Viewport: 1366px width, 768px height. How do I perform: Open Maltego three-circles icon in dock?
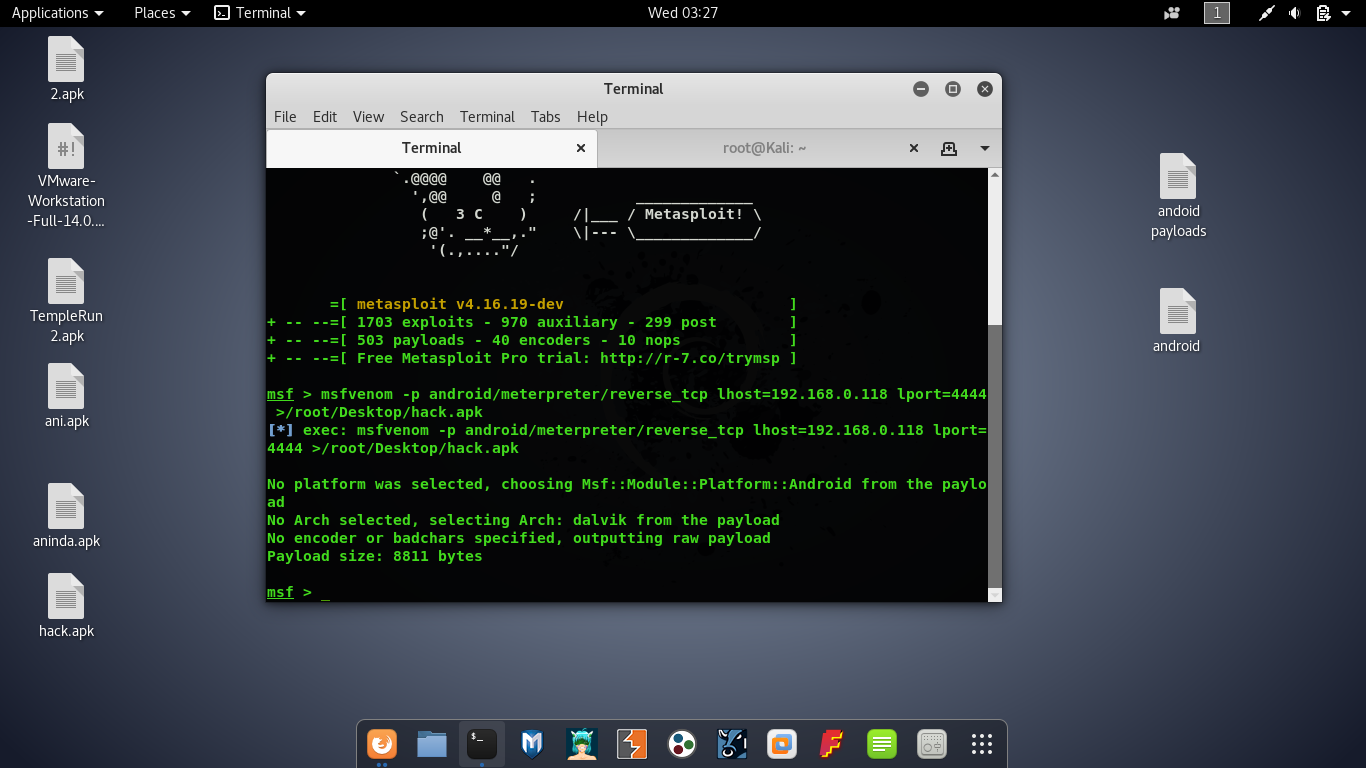[682, 744]
